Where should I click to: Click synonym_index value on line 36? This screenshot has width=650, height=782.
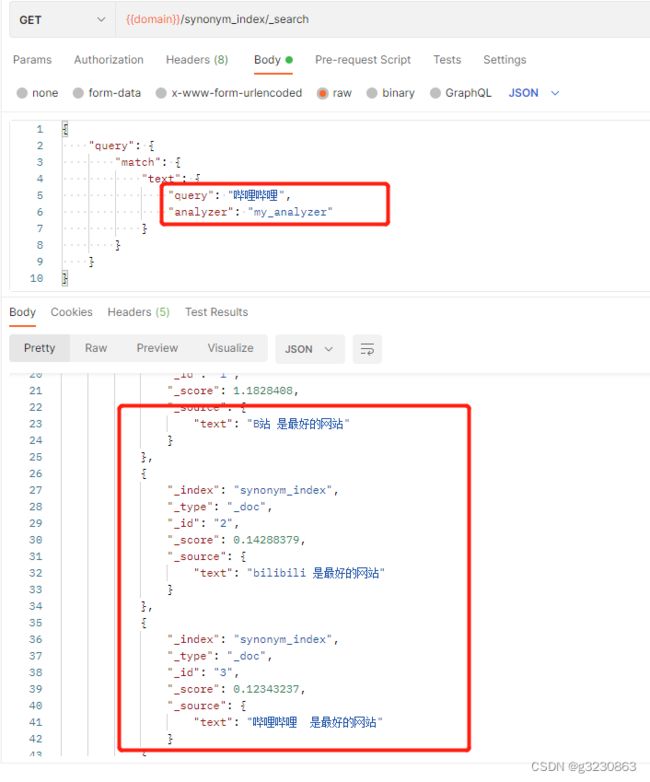point(283,640)
